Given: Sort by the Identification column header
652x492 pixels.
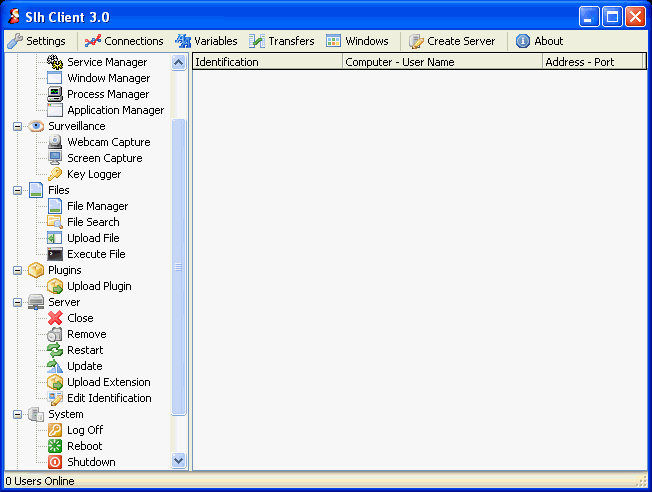Looking at the screenshot, I should coord(266,62).
